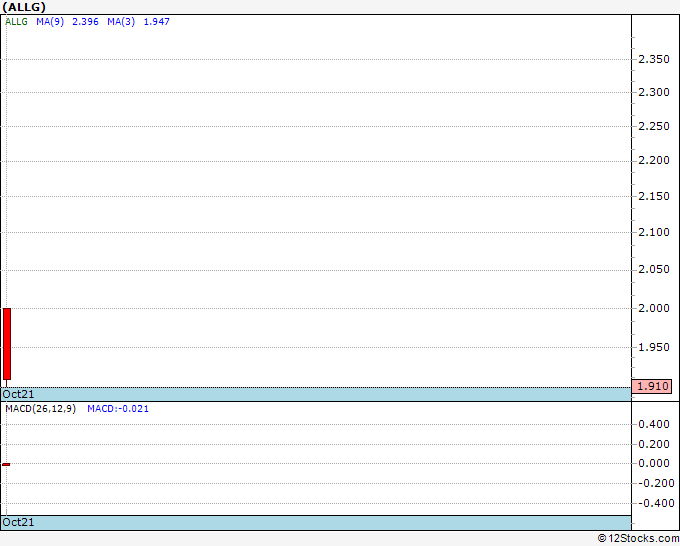Click the MA(3) value 1.947
The width and height of the screenshot is (680, 546).
coord(157,22)
